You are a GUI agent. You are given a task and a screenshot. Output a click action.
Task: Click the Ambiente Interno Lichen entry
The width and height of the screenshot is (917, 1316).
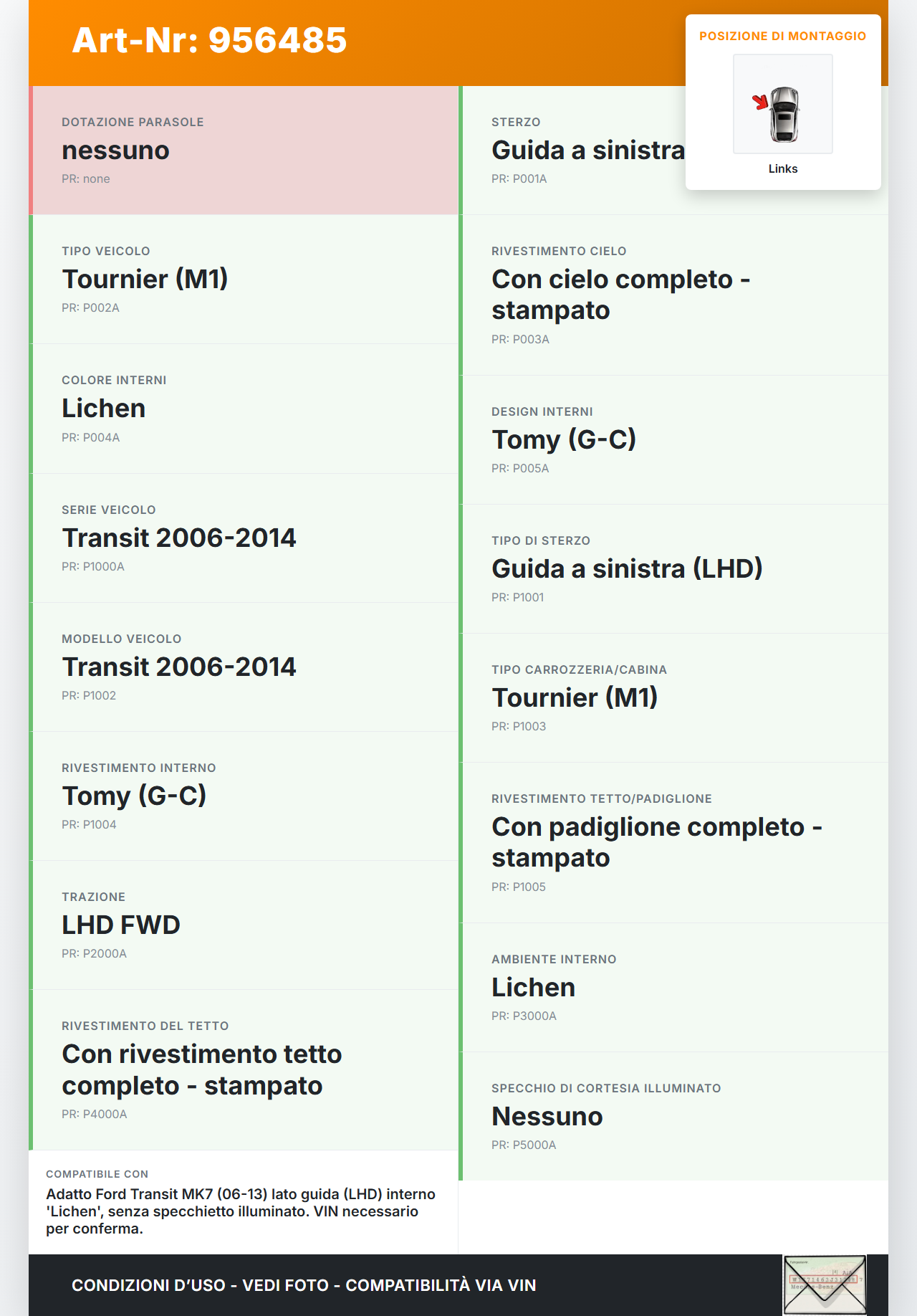[673, 987]
